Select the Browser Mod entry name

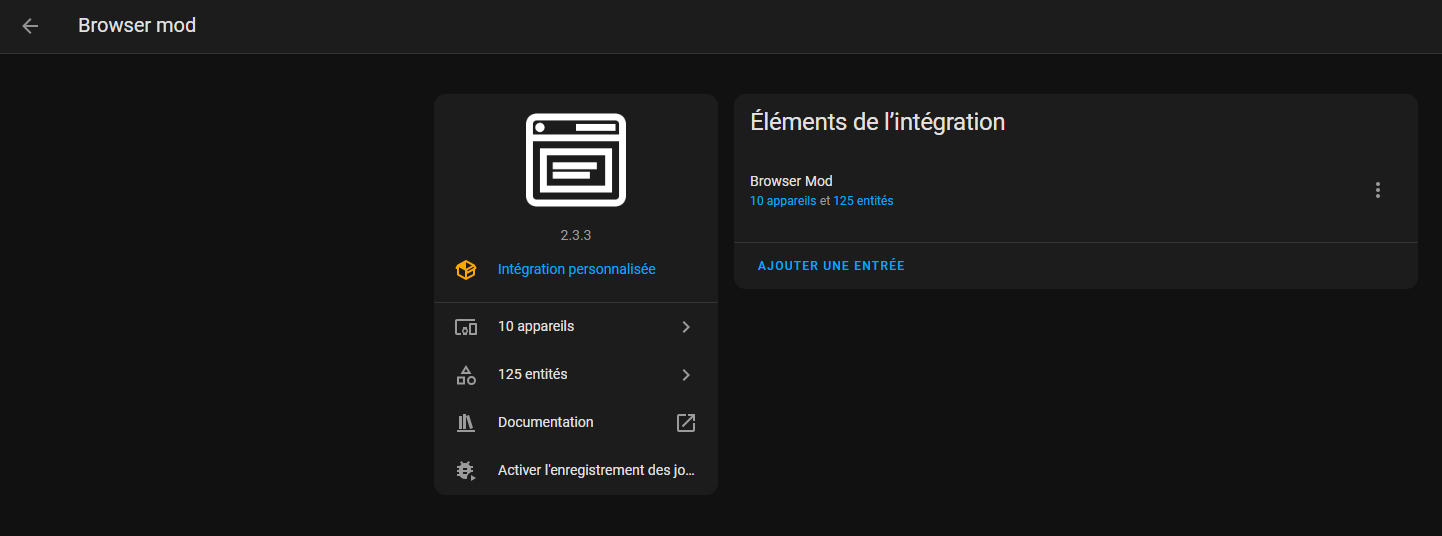[791, 181]
